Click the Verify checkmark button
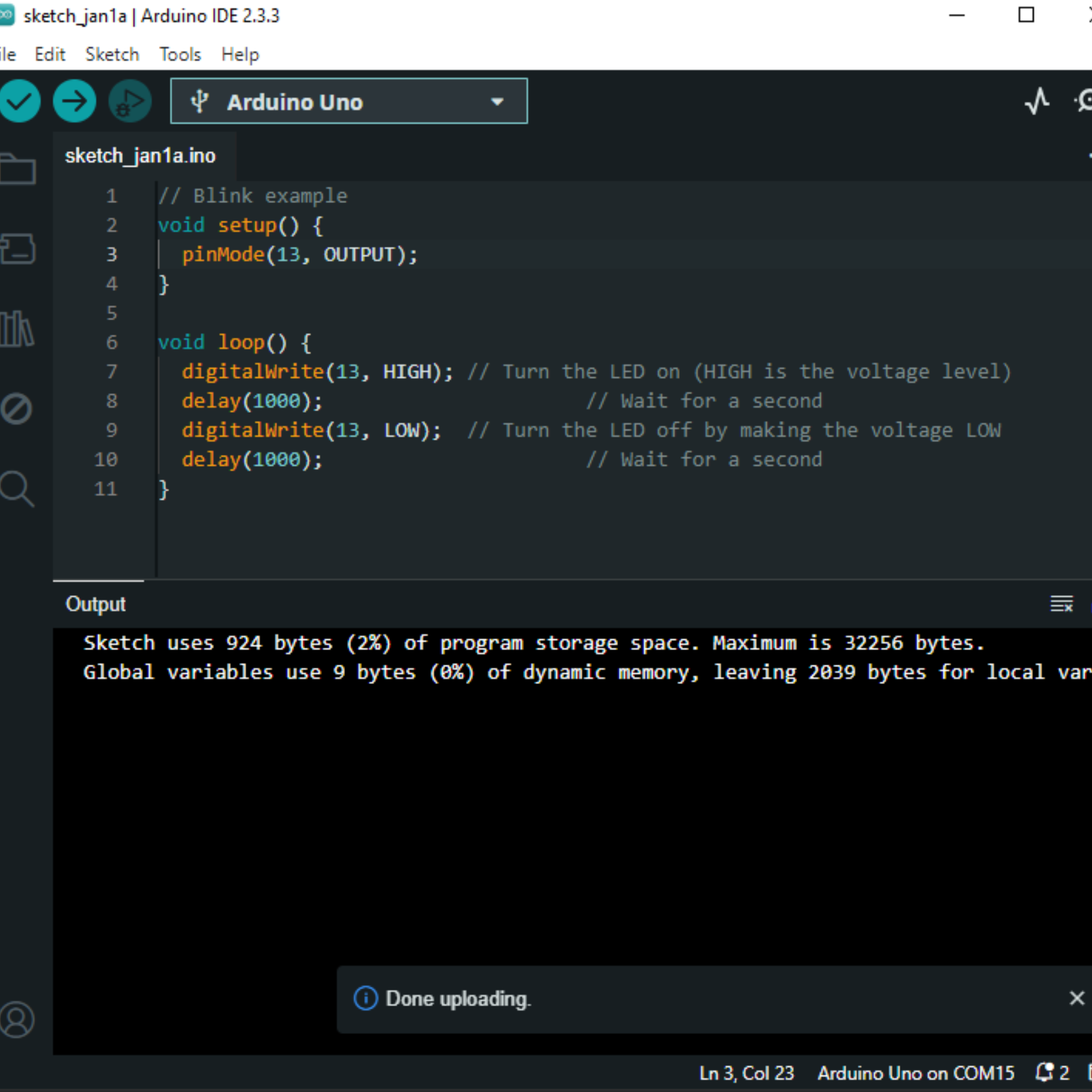This screenshot has width=1092, height=1092. (x=19, y=102)
